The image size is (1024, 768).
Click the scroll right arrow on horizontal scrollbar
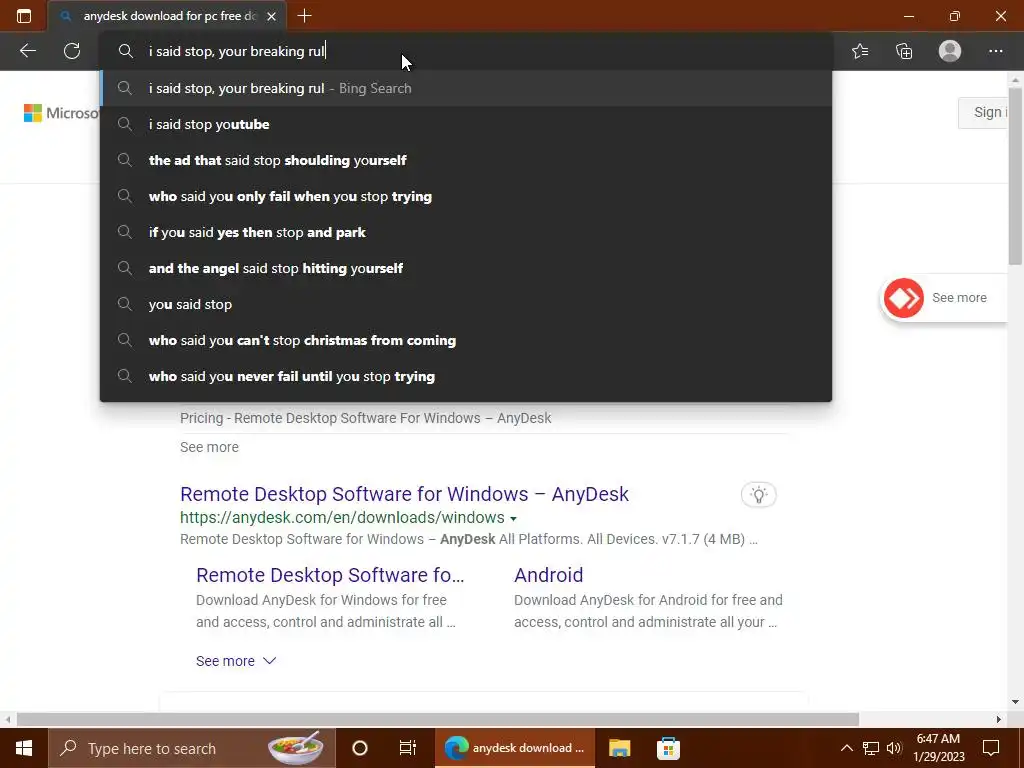pyautogui.click(x=999, y=719)
